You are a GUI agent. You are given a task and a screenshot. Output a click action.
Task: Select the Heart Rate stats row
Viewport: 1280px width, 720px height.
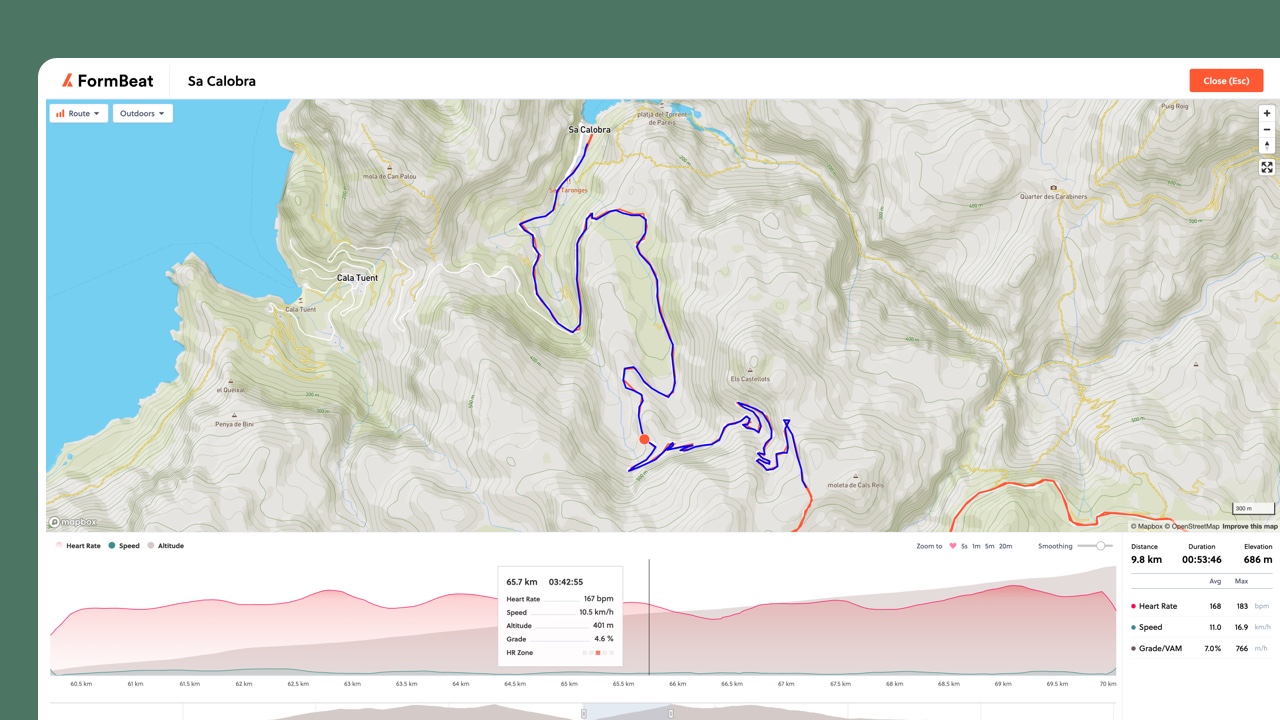[x=1200, y=606]
